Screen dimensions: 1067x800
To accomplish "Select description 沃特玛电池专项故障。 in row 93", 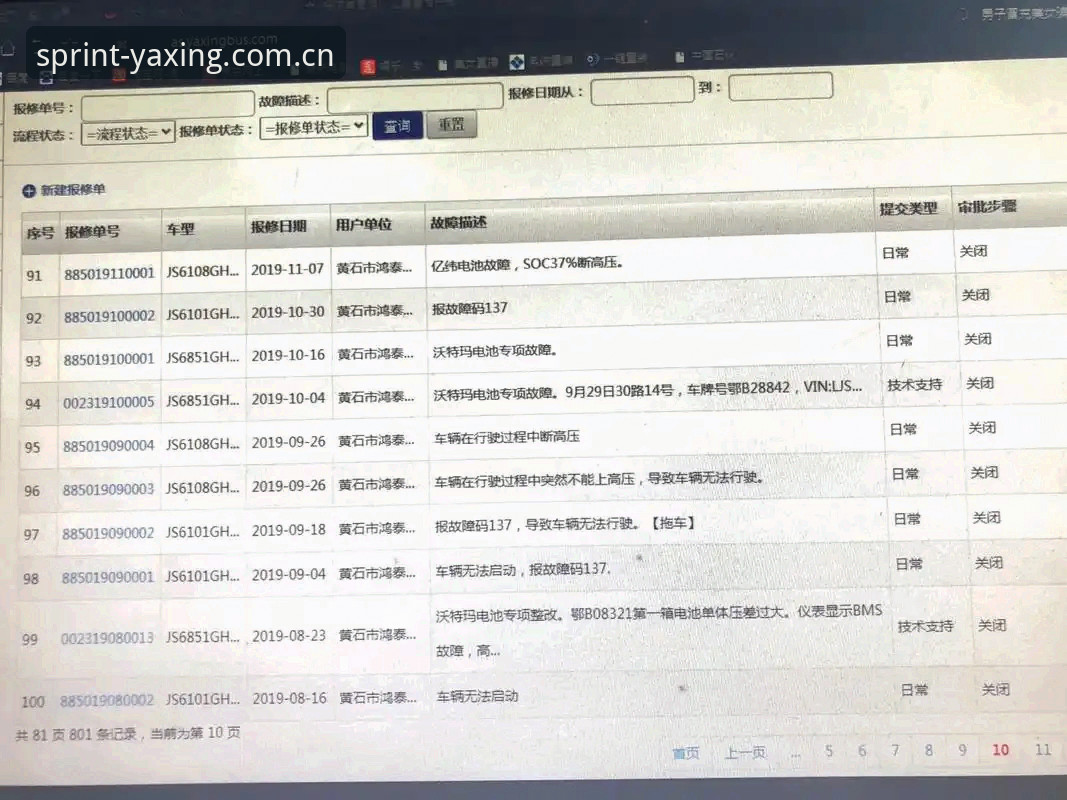I will pyautogui.click(x=495, y=351).
